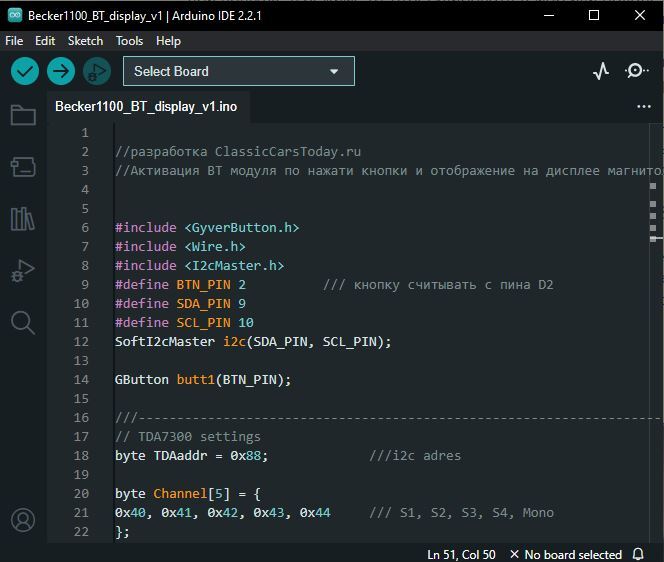
Task: Open the Serial Monitor
Action: coord(636,71)
